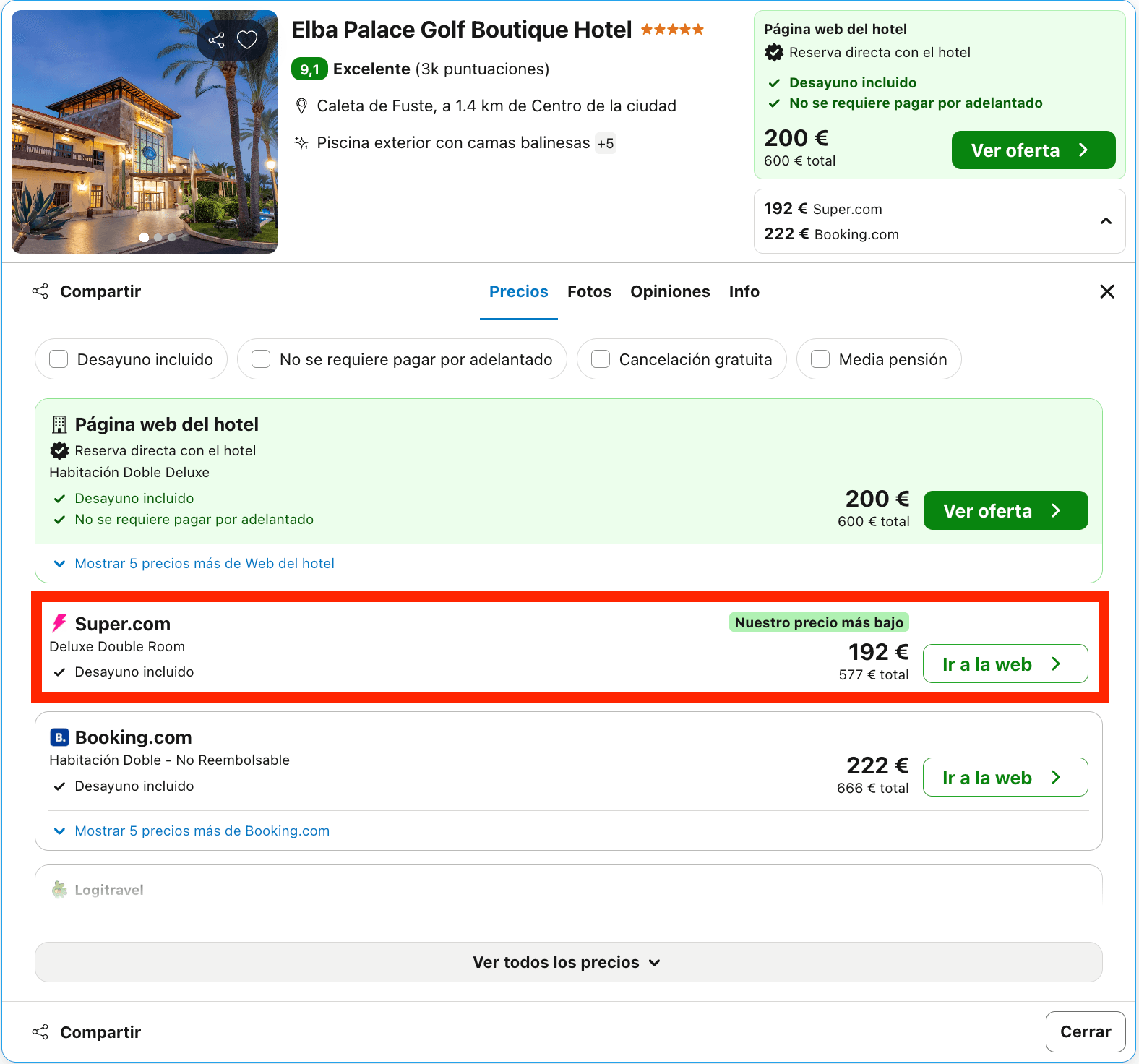Click the Booking.com B logo

(x=59, y=737)
